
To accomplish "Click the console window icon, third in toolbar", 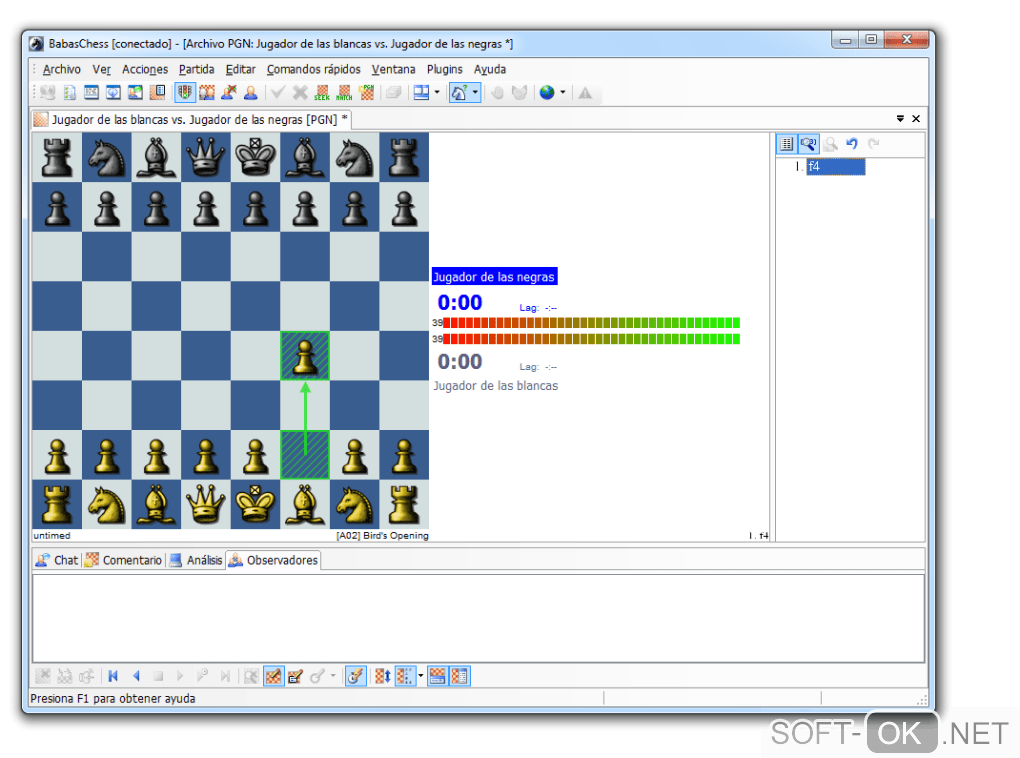I will 92,93.
